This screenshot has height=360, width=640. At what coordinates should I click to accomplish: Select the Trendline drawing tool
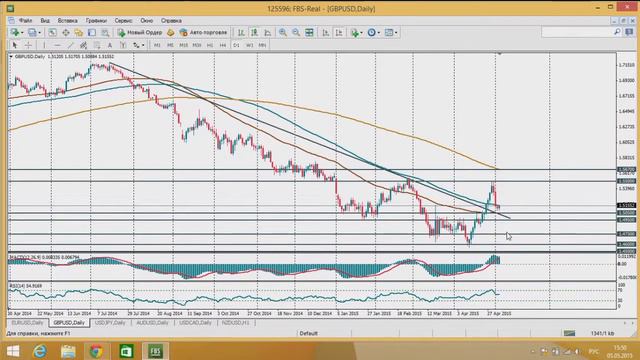tap(70, 45)
